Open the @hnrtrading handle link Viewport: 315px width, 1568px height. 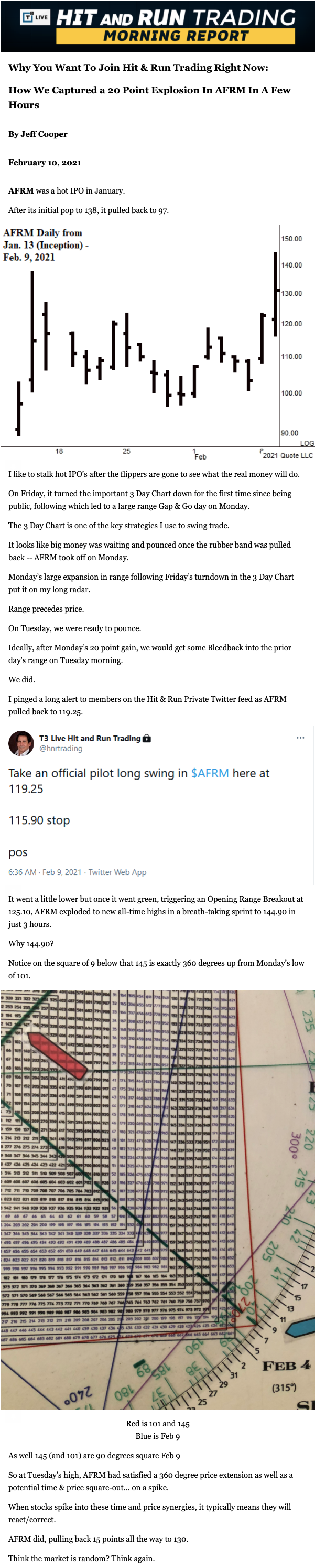tap(61, 749)
